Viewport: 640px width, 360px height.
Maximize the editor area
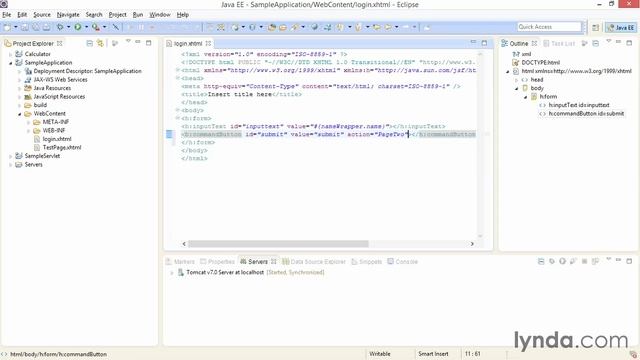(484, 42)
